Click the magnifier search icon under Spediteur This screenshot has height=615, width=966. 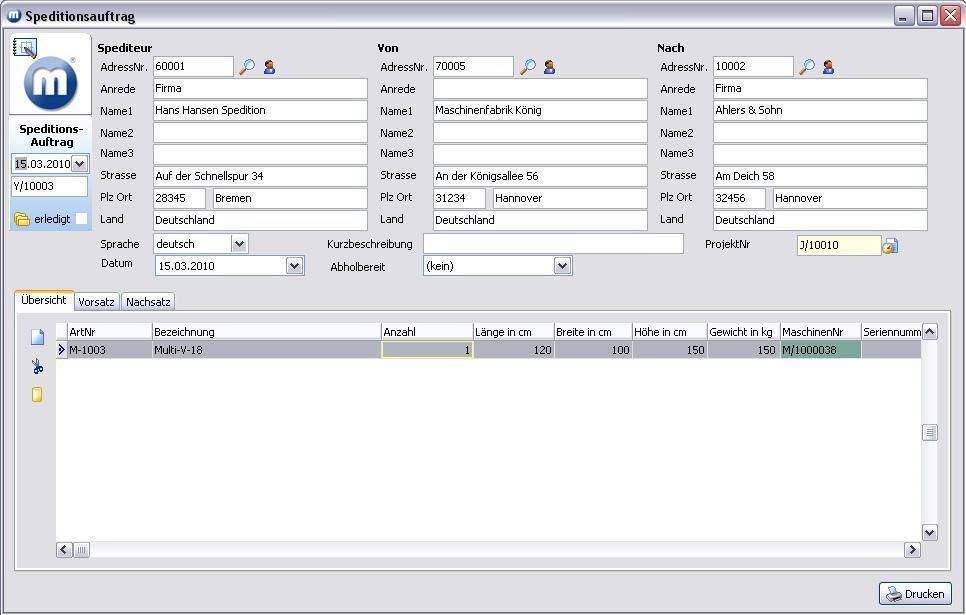tap(247, 67)
